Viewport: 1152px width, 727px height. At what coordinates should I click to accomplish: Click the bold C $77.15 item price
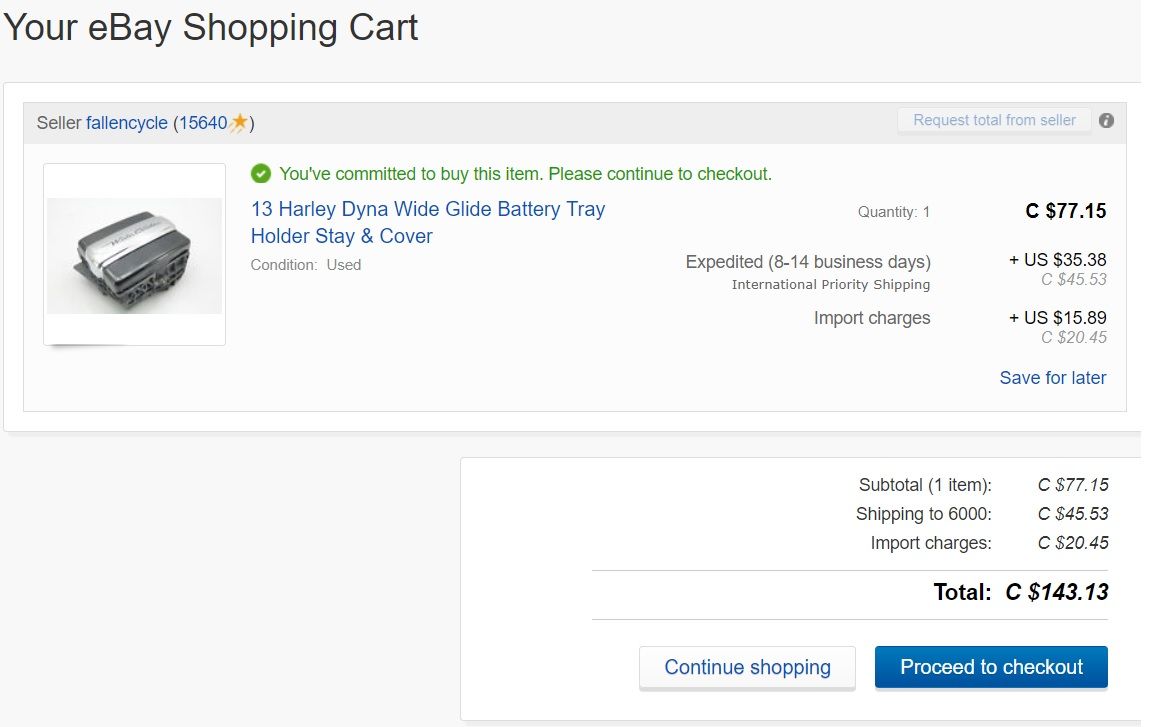tap(1066, 211)
